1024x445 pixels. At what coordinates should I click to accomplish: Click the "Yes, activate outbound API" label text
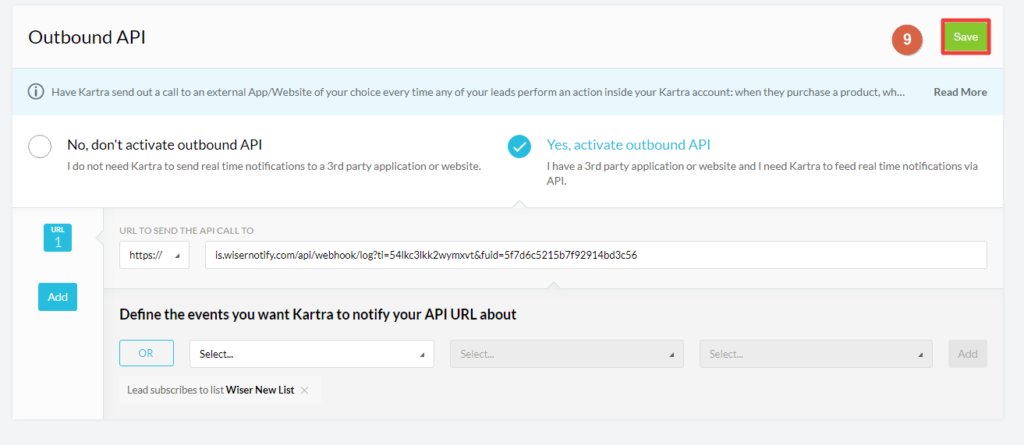click(628, 144)
